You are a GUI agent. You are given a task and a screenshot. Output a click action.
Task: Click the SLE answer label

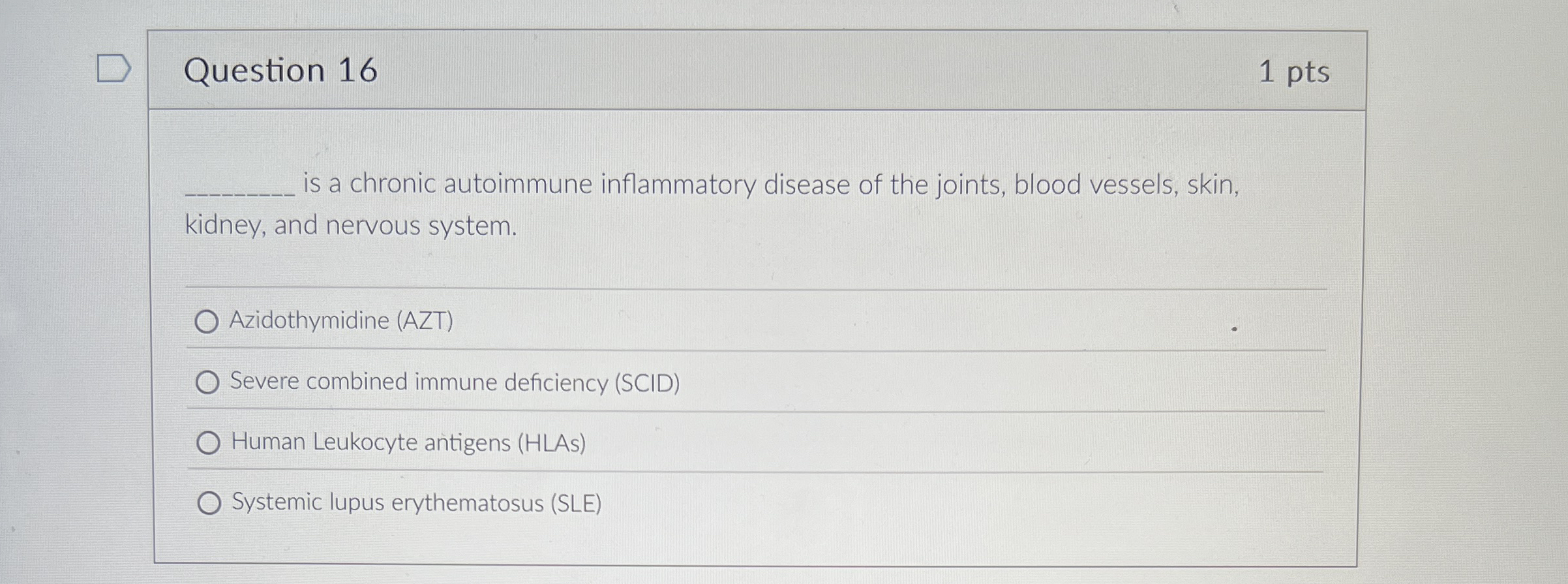416,503
